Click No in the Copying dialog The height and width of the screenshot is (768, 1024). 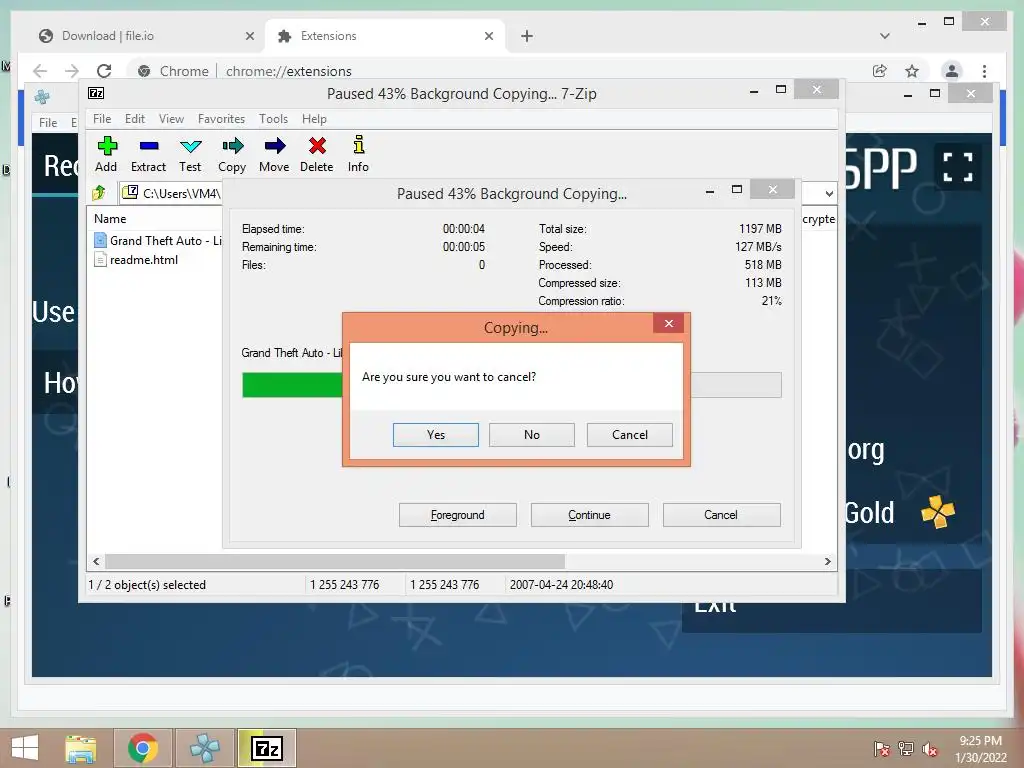[532, 435]
